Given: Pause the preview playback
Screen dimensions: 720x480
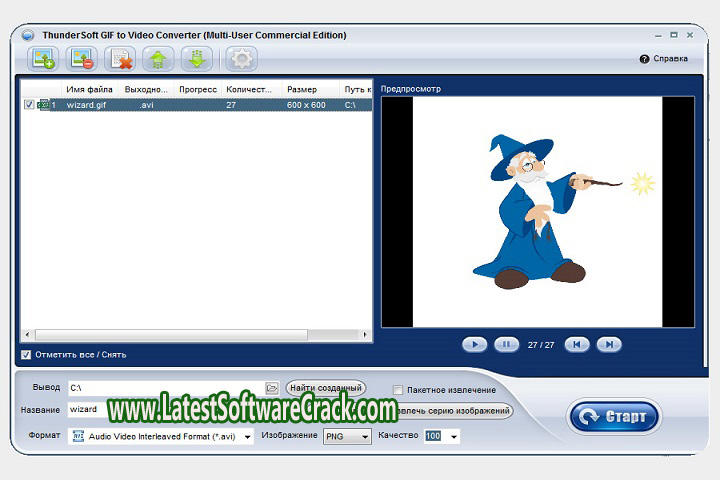Looking at the screenshot, I should (506, 344).
